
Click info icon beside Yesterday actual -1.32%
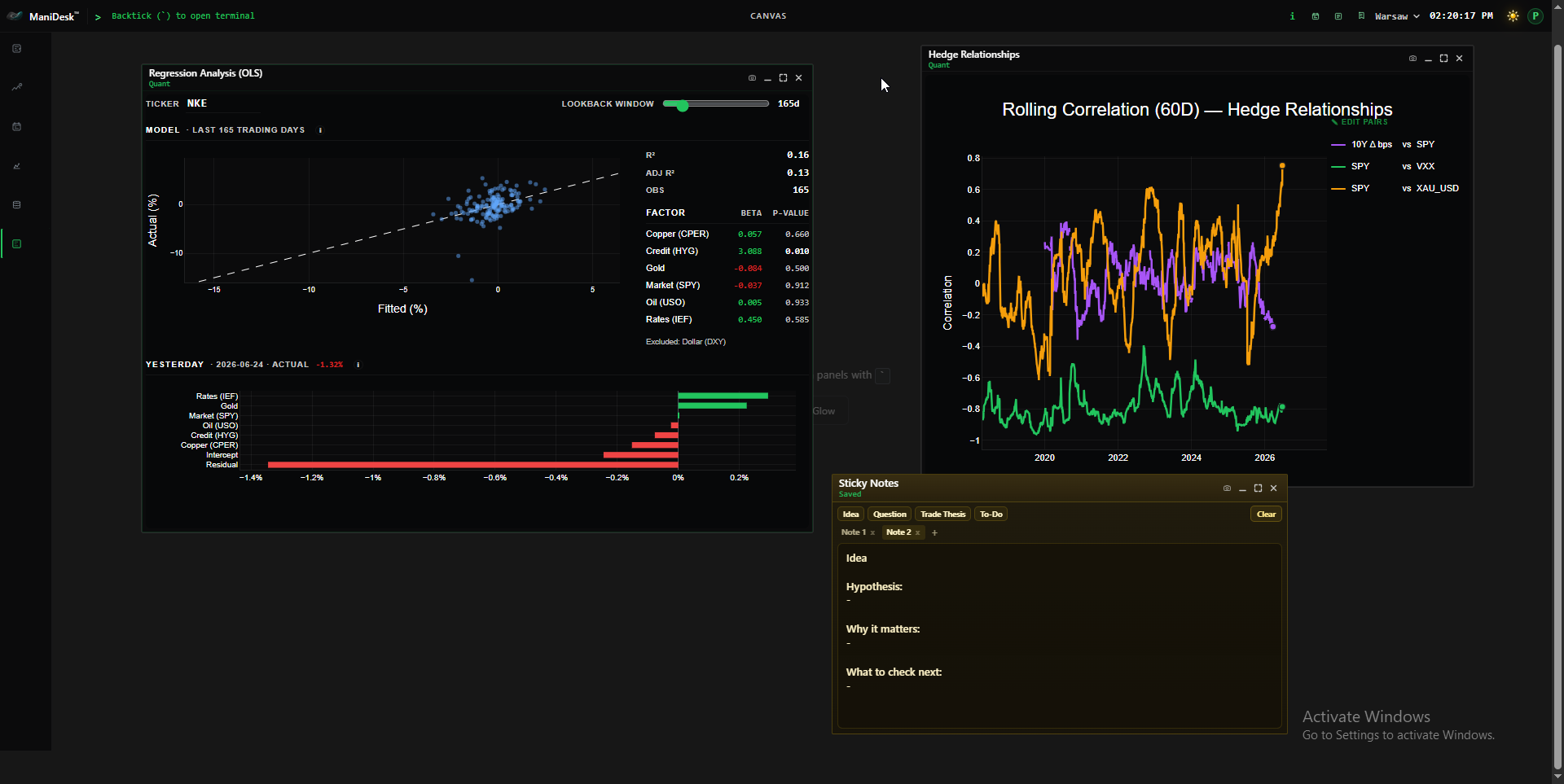point(358,365)
